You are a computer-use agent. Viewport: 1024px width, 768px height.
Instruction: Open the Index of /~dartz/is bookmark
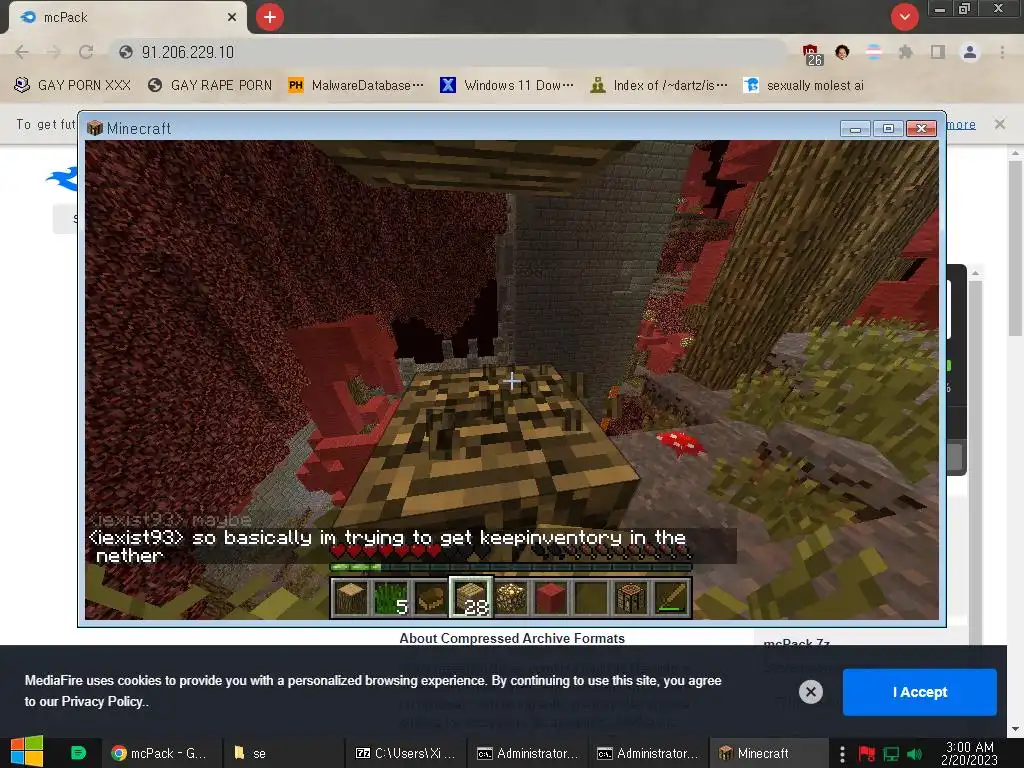pyautogui.click(x=658, y=86)
